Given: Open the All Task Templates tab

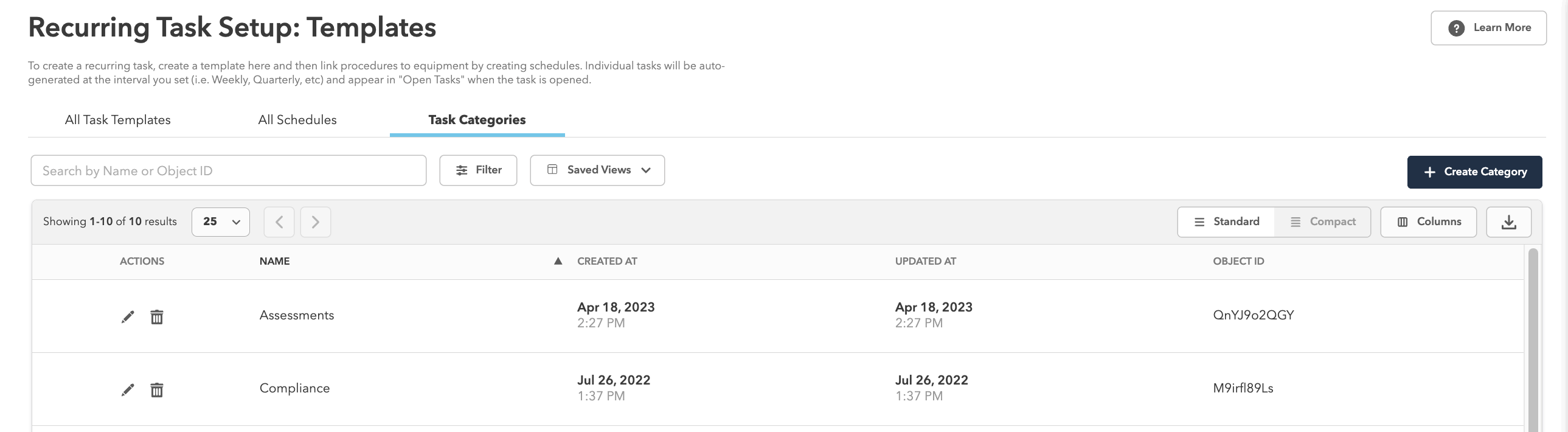Looking at the screenshot, I should point(117,120).
